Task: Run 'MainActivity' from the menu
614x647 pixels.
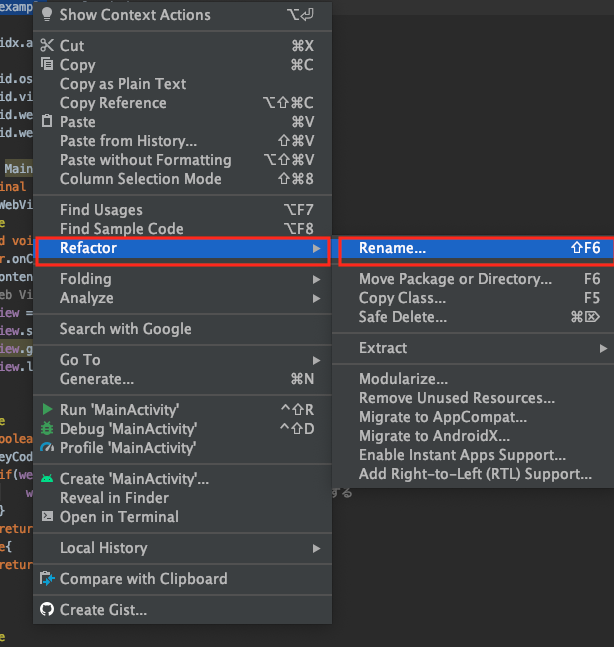Action: point(182,410)
